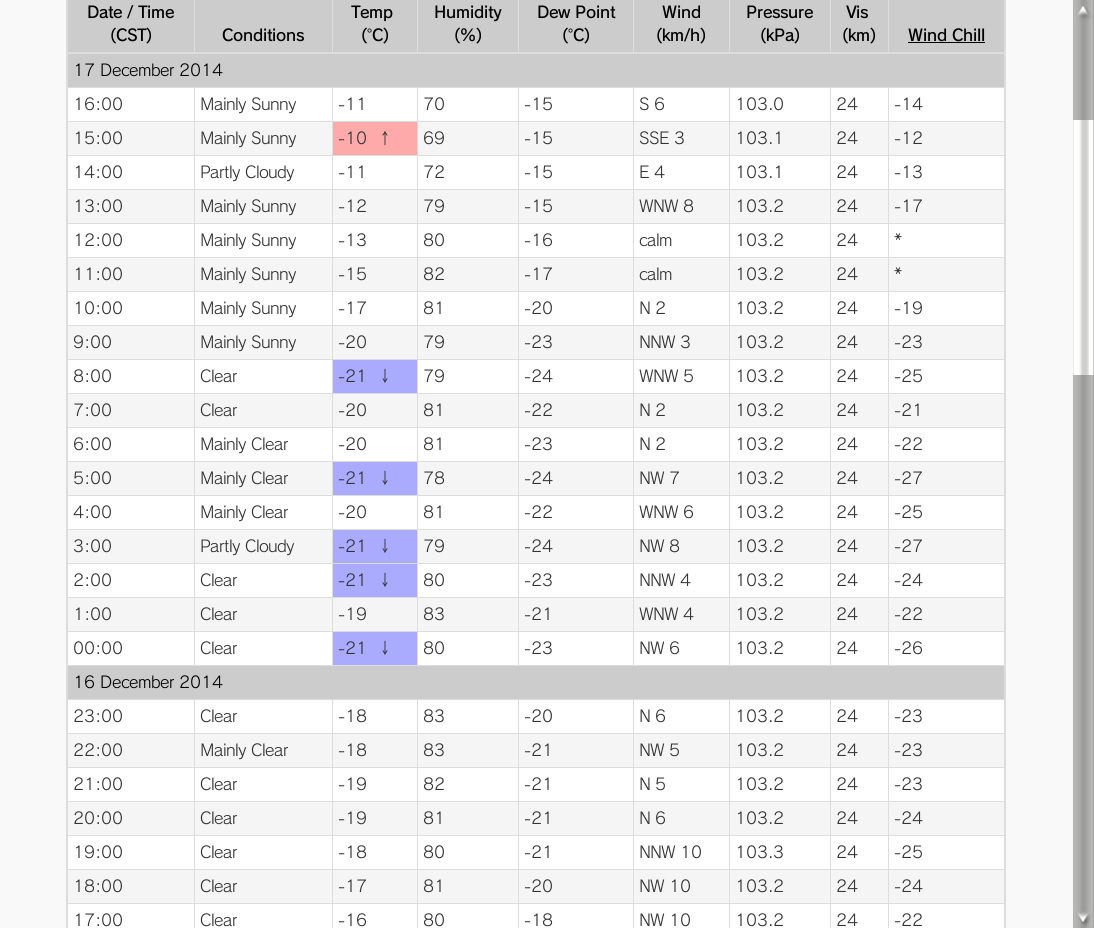Viewport: 1094px width, 928px height.
Task: Click the Pressure (kPa) column header
Action: (x=779, y=24)
